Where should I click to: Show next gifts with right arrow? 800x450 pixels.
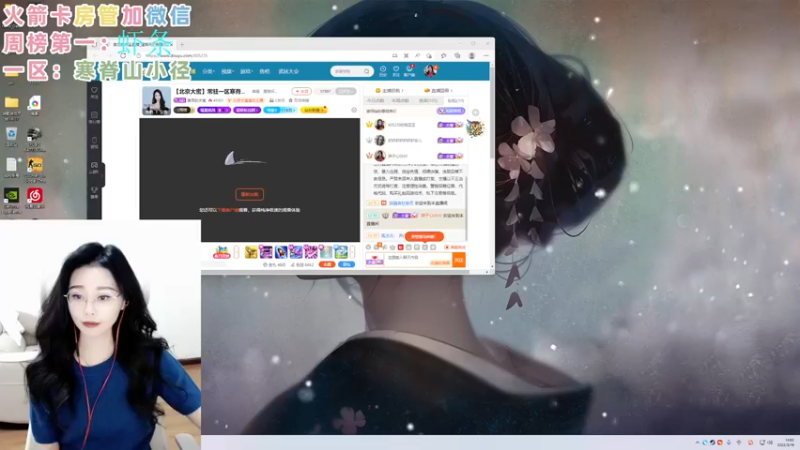click(352, 252)
